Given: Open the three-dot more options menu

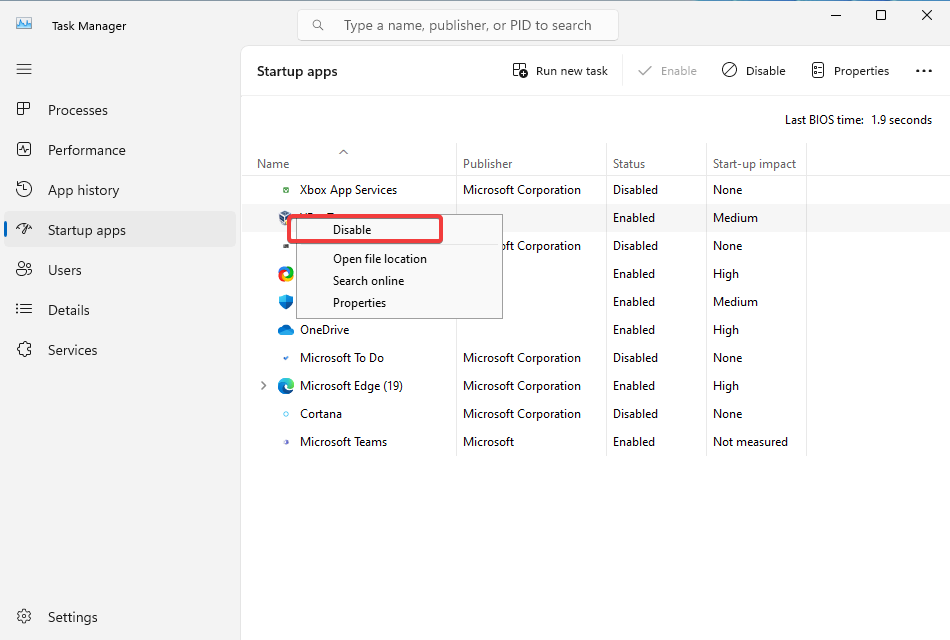Looking at the screenshot, I should [923, 71].
